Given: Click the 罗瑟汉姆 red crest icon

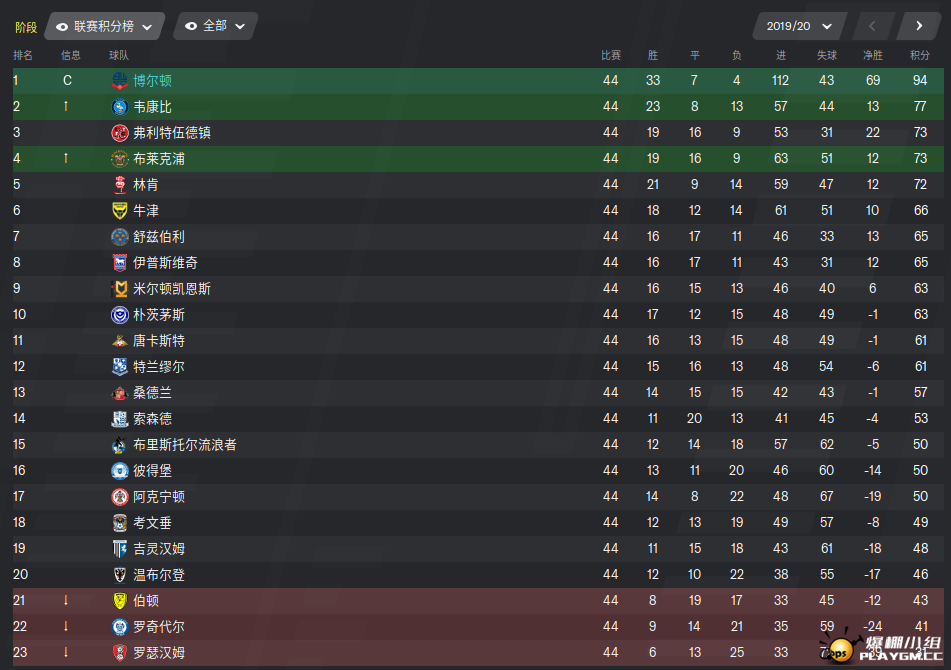Looking at the screenshot, I should (120, 652).
